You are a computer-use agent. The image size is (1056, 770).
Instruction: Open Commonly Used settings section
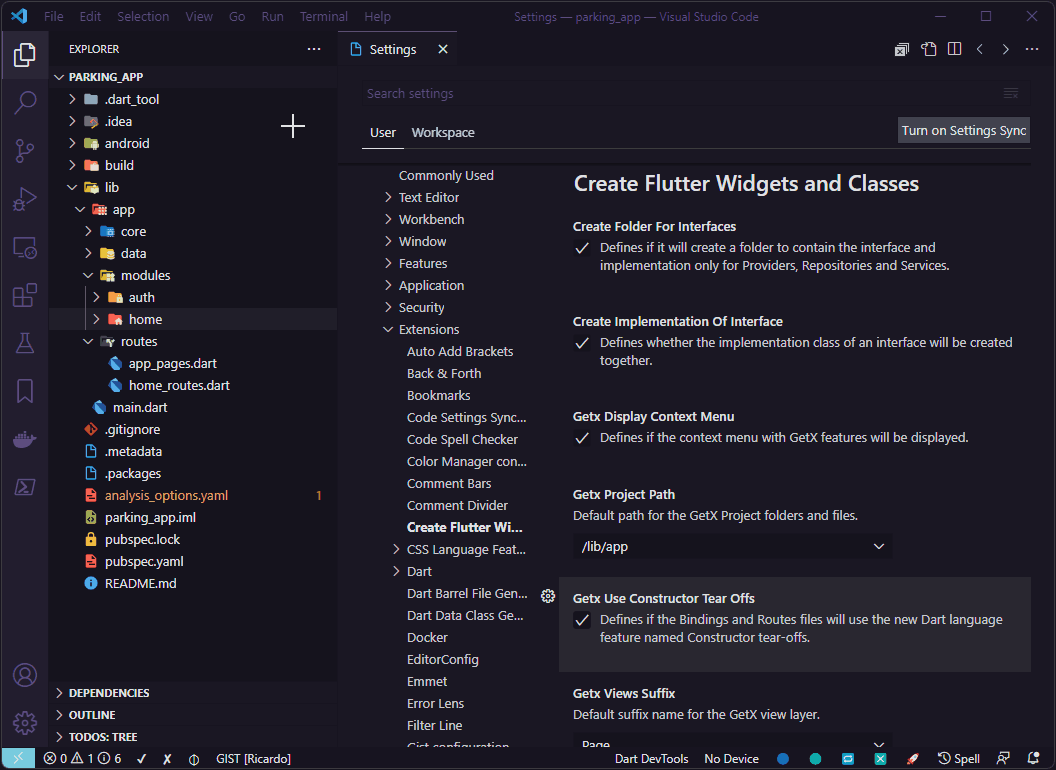(x=446, y=175)
